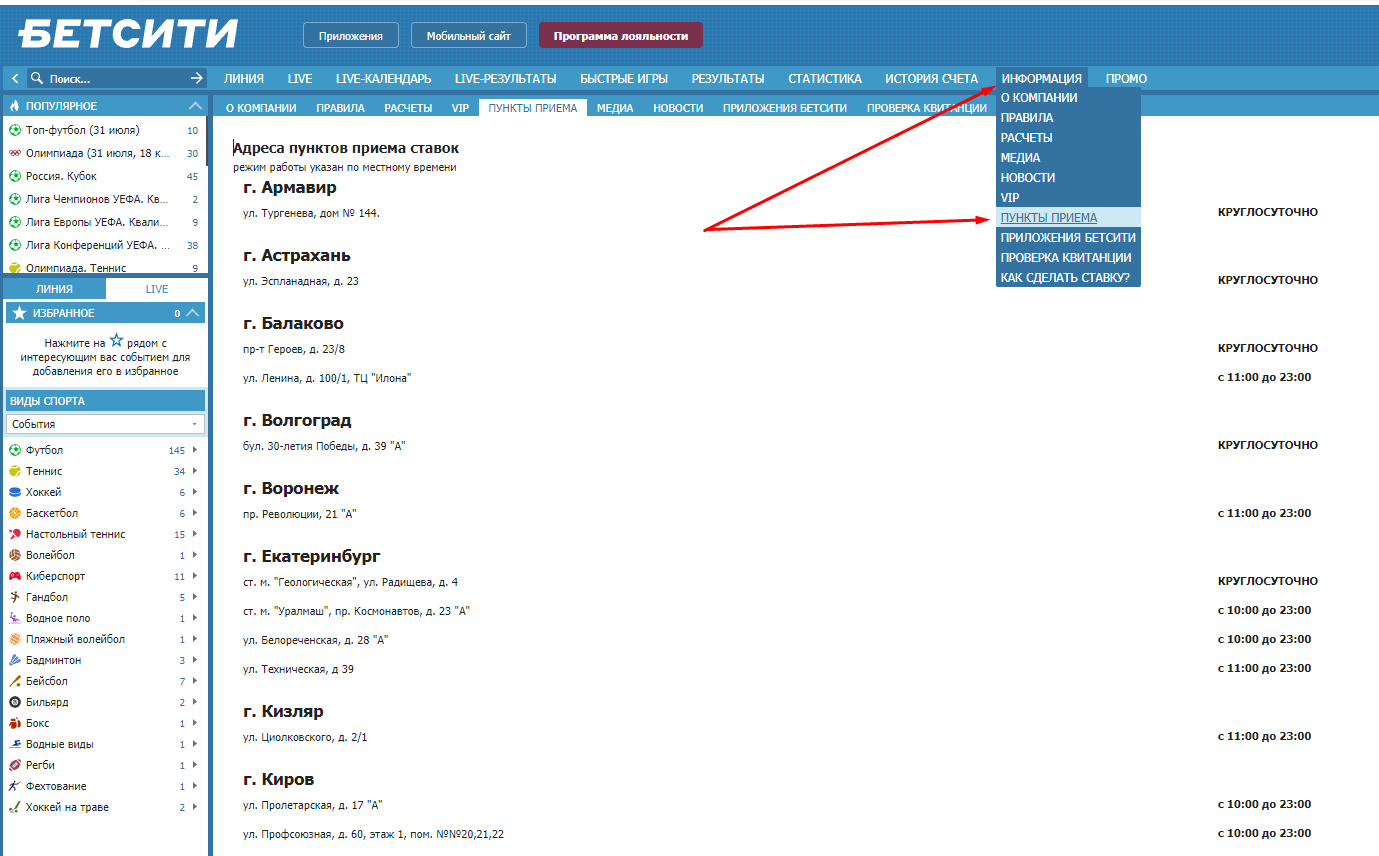Viewport: 1379px width, 856px height.
Task: Click the Программа лояльности button
Action: [621, 35]
